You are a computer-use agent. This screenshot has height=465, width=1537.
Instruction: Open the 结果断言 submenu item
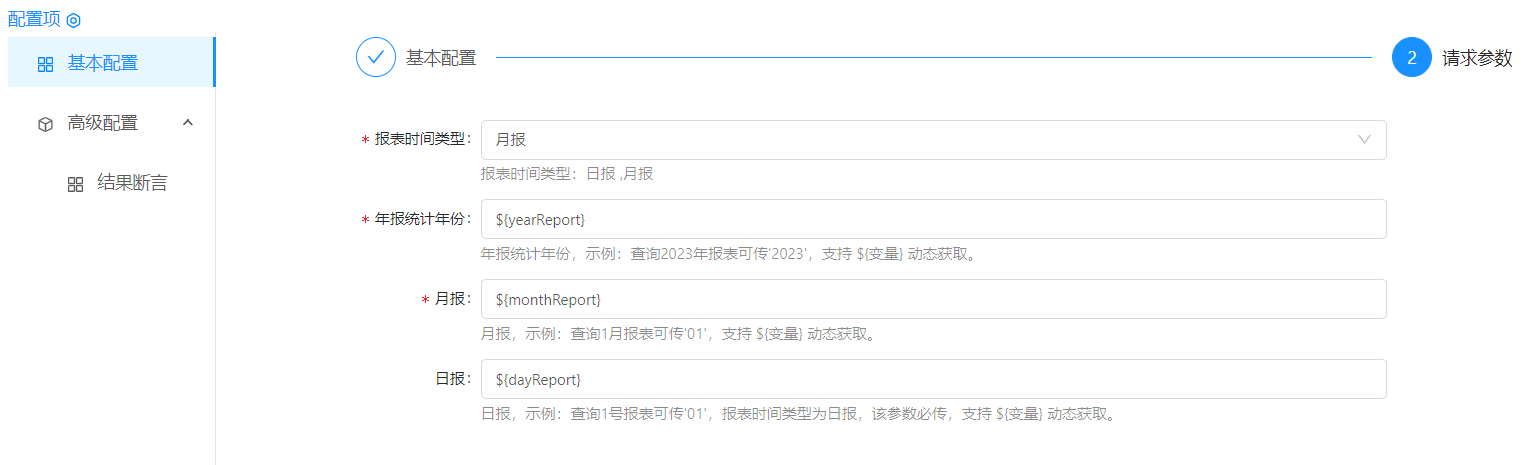pyautogui.click(x=132, y=183)
